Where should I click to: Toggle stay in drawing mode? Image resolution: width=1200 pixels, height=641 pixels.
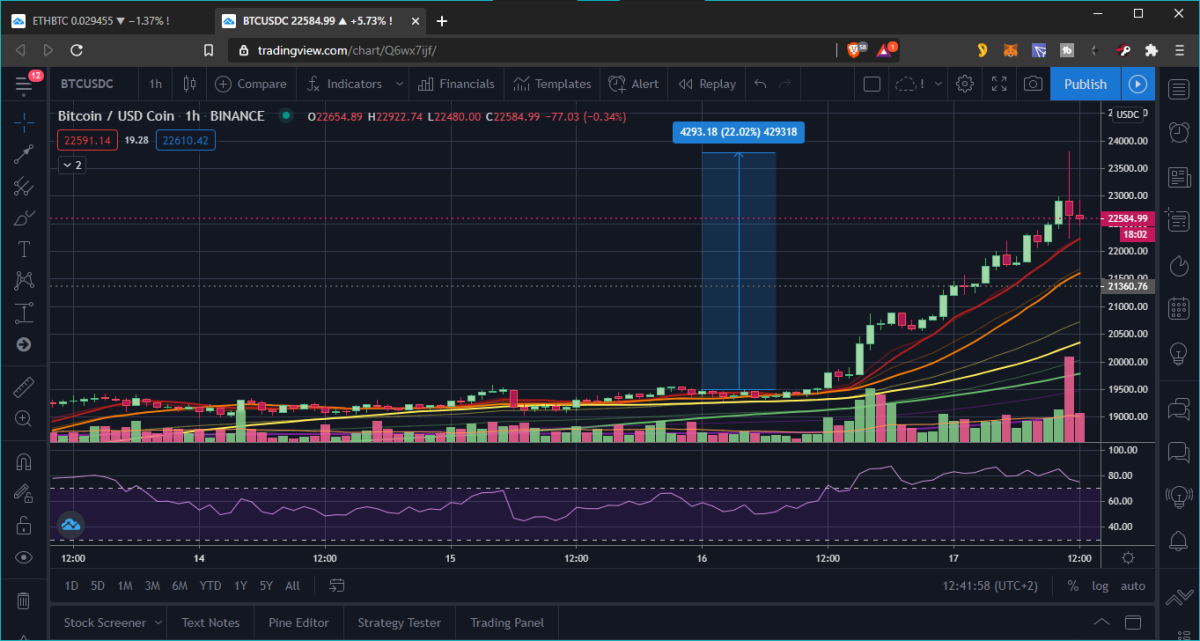[24, 493]
